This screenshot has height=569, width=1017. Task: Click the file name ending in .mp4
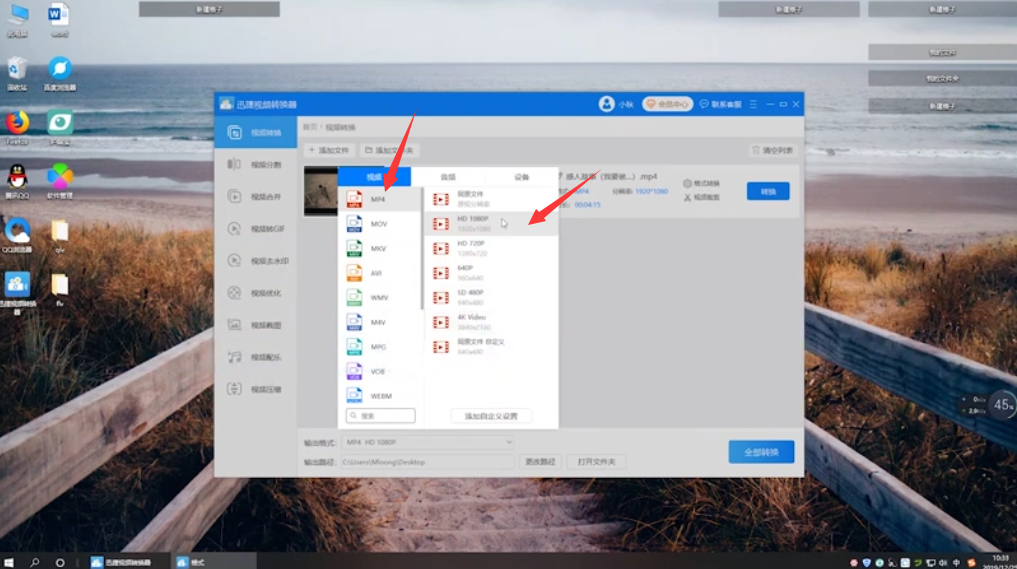[x=611, y=176]
